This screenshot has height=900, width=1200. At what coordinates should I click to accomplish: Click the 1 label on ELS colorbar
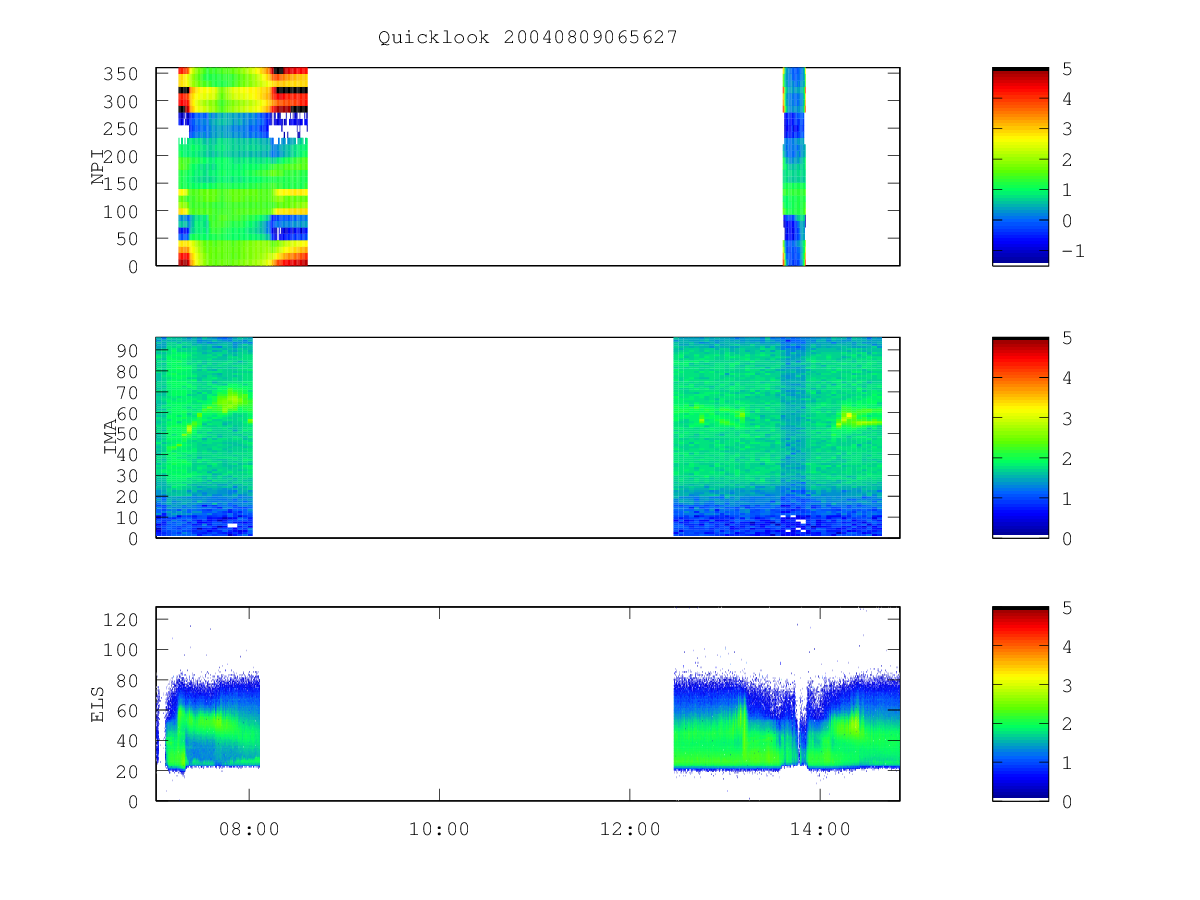click(x=1067, y=763)
